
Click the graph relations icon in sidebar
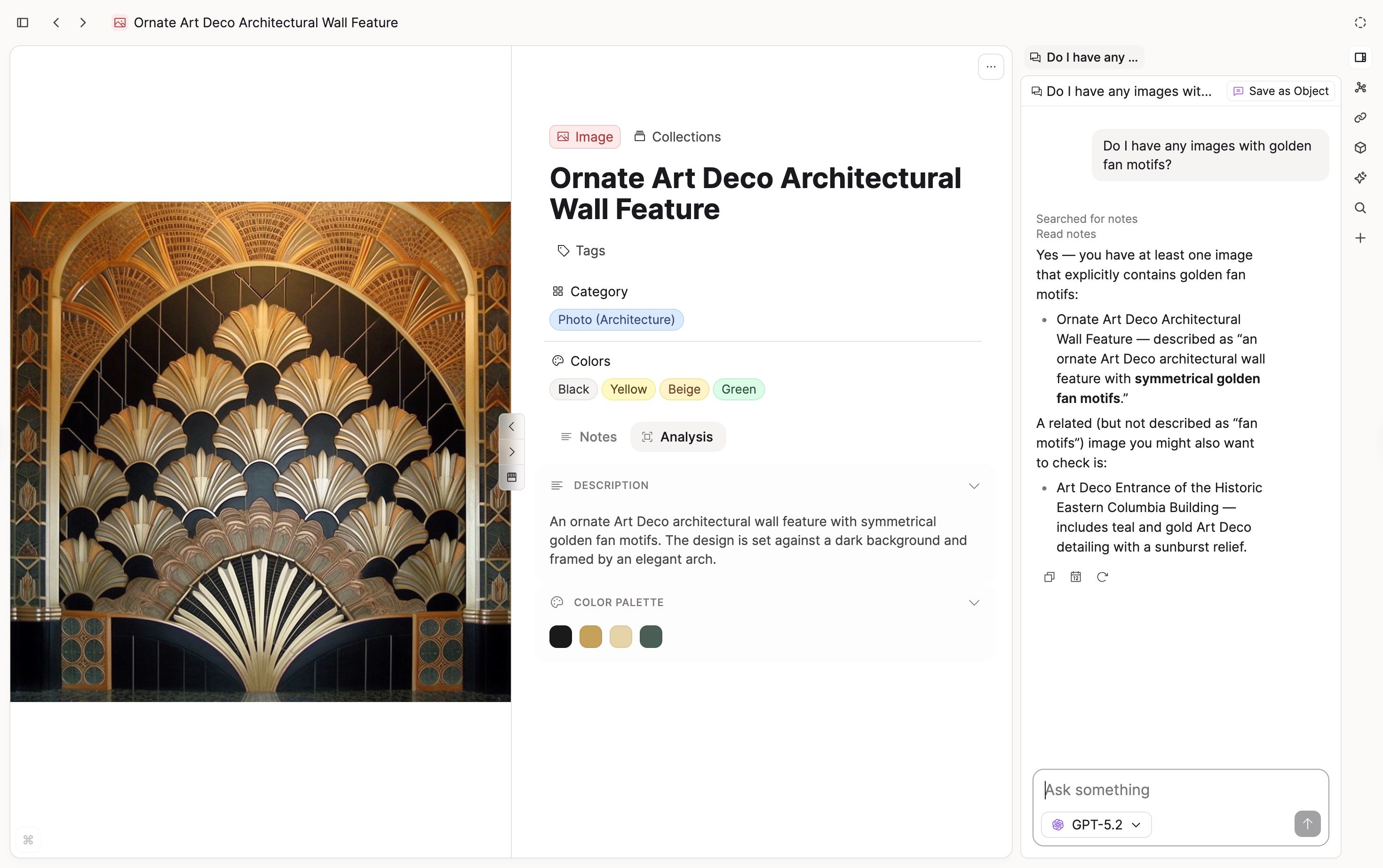(x=1360, y=87)
